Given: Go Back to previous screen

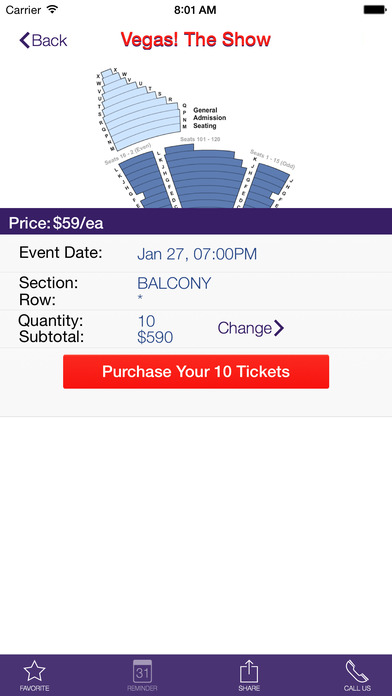Looking at the screenshot, I should click(x=43, y=40).
